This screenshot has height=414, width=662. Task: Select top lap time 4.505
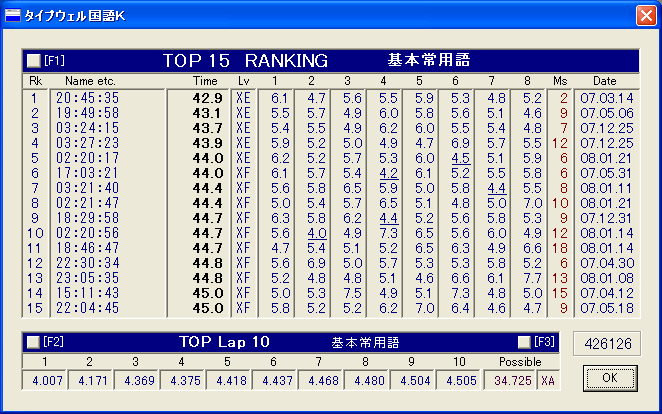(459, 381)
